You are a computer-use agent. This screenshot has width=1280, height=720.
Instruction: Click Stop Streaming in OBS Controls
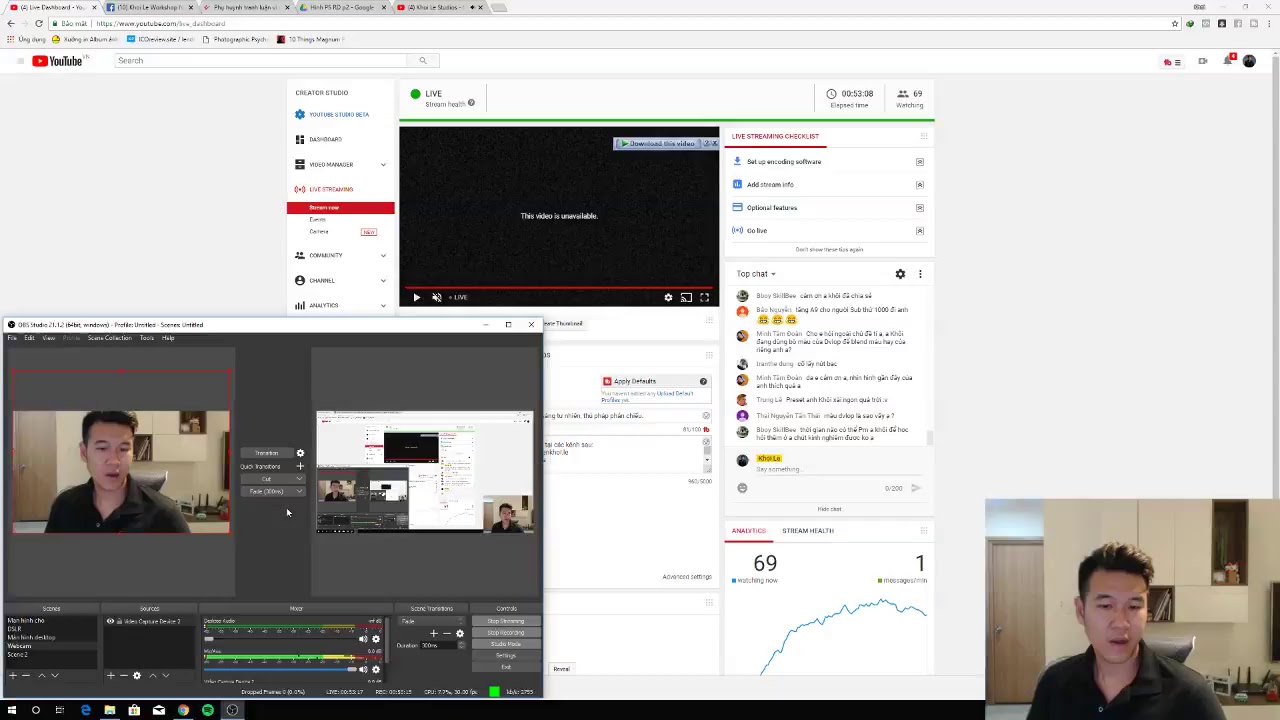point(506,622)
